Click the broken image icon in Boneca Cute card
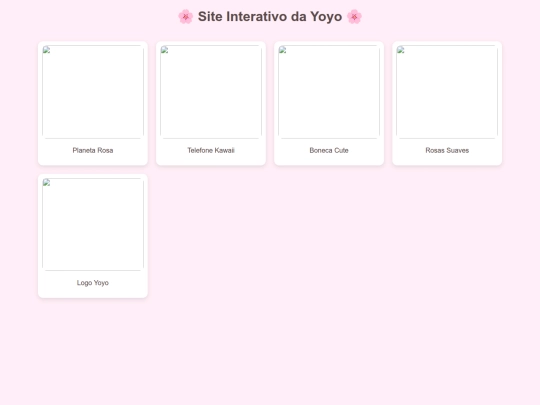 point(283,50)
